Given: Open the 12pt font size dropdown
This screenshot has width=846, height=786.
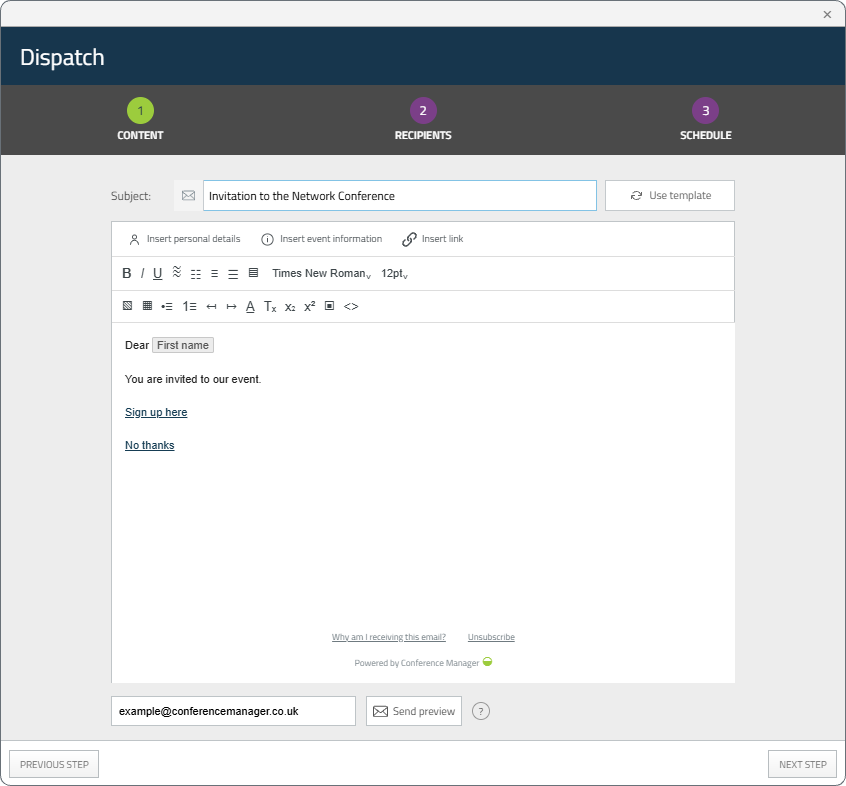Looking at the screenshot, I should [394, 274].
